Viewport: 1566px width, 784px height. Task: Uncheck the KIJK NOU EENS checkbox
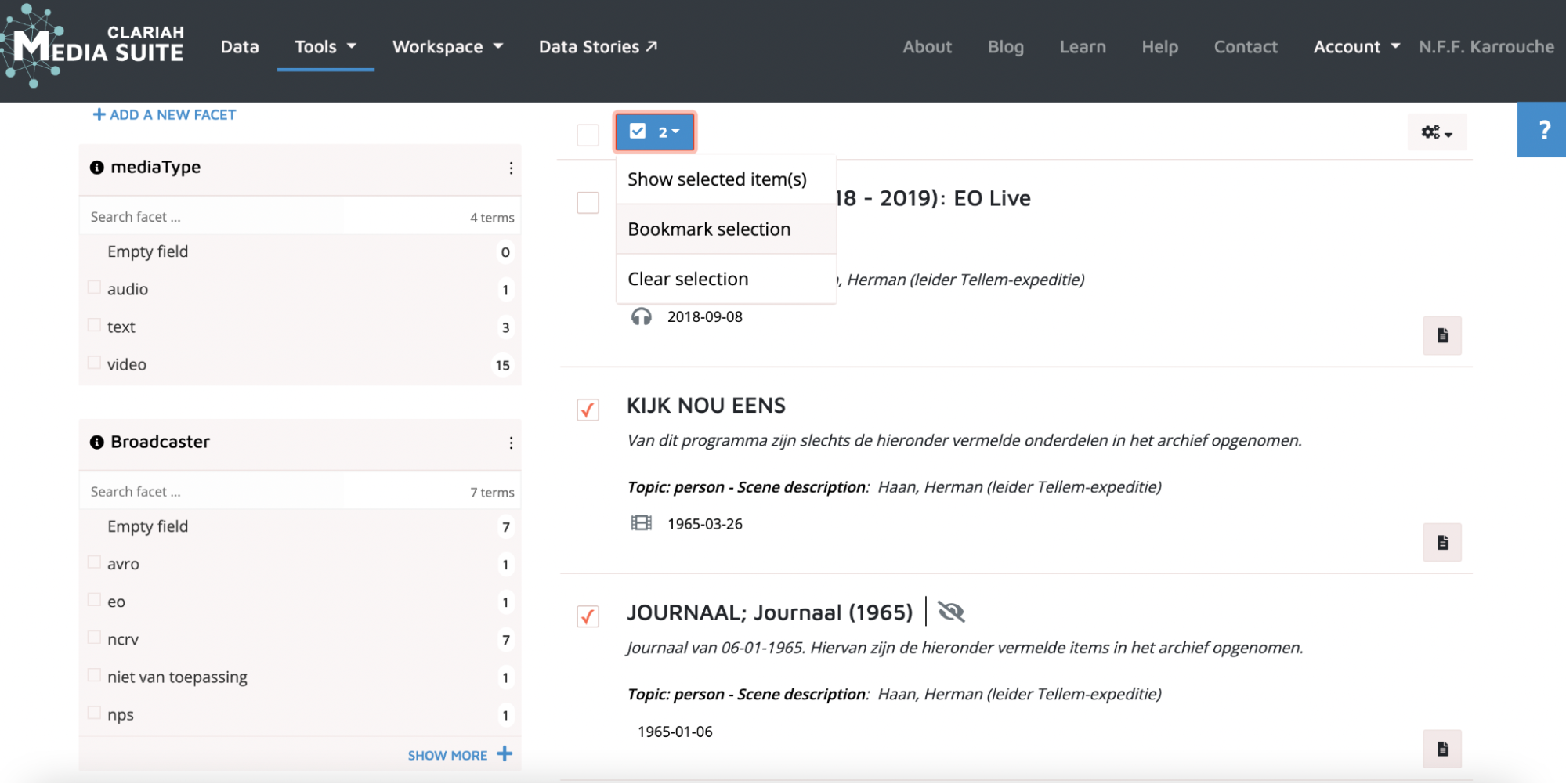click(x=588, y=410)
